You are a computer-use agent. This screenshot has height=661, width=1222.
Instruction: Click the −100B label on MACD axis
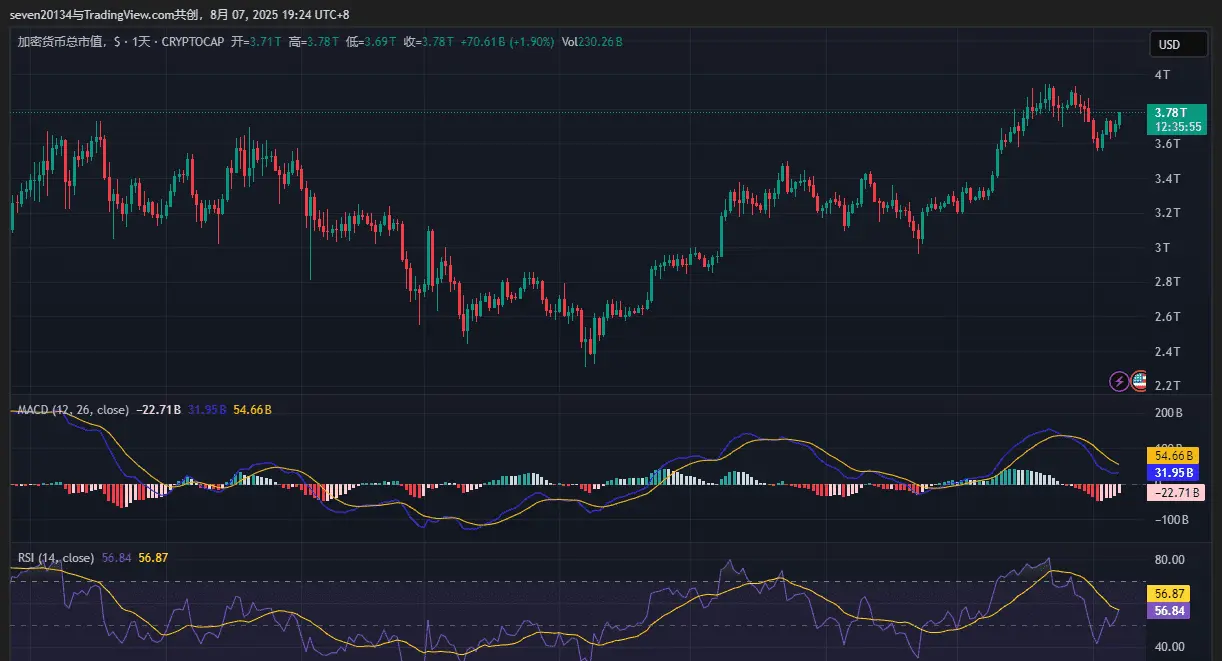1170,520
